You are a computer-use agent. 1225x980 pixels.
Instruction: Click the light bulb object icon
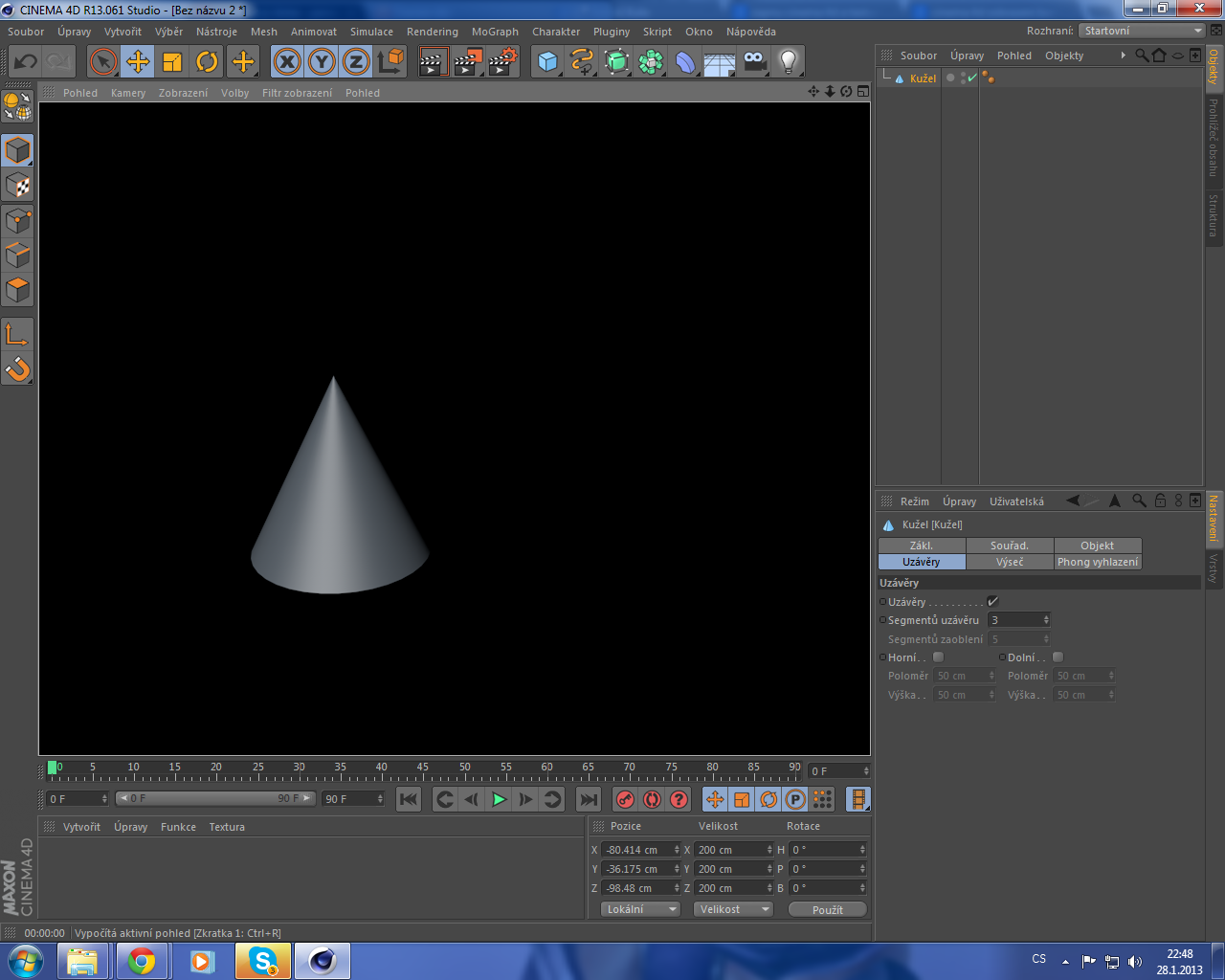click(x=788, y=62)
